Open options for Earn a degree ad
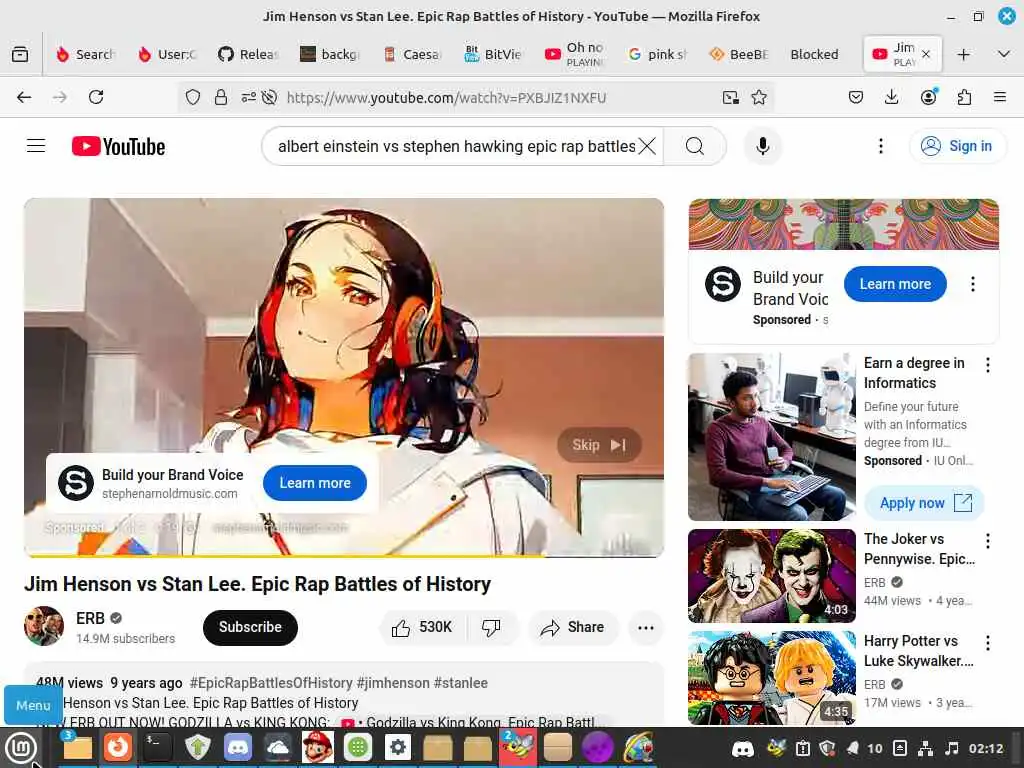The image size is (1024, 768). 987,365
